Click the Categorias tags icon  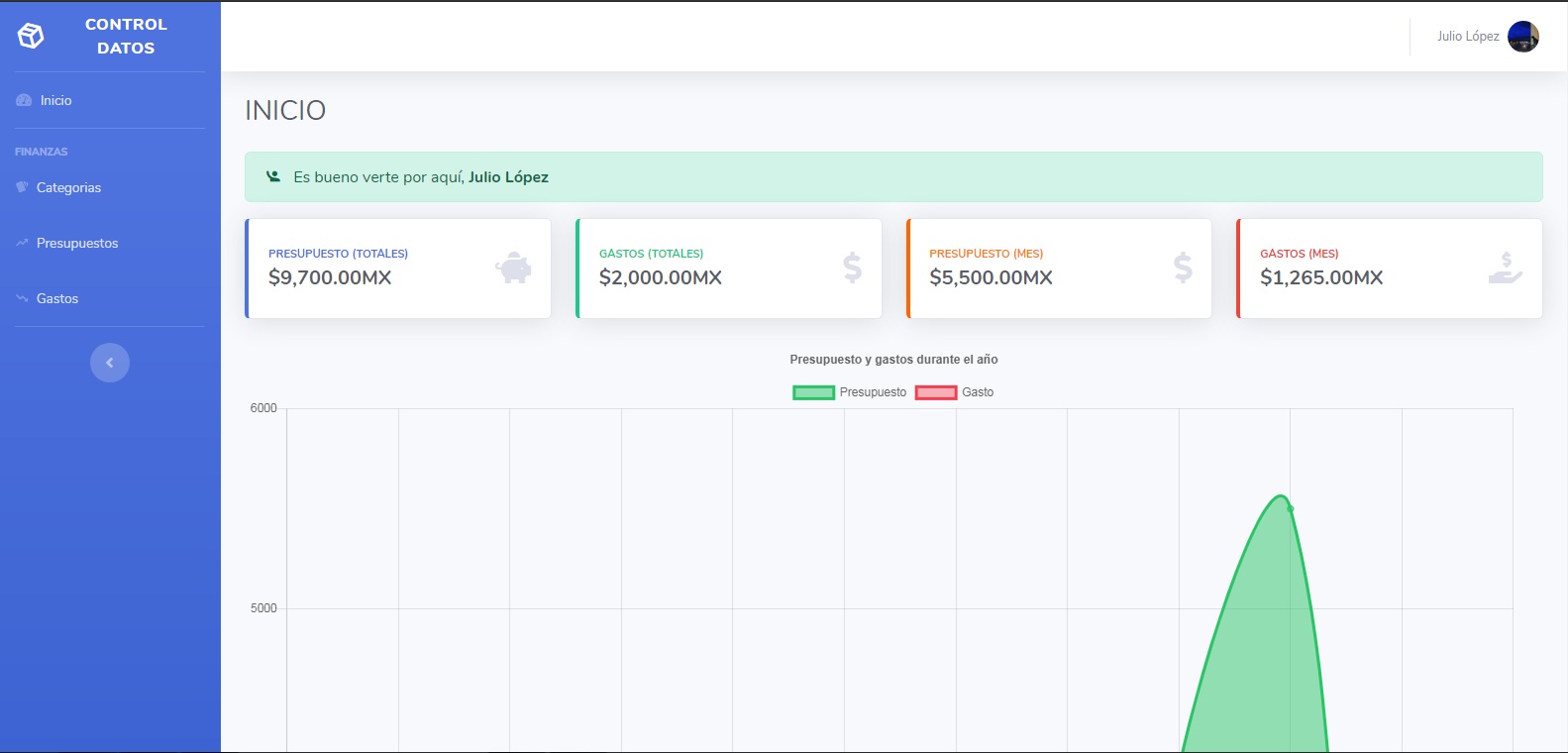point(22,187)
